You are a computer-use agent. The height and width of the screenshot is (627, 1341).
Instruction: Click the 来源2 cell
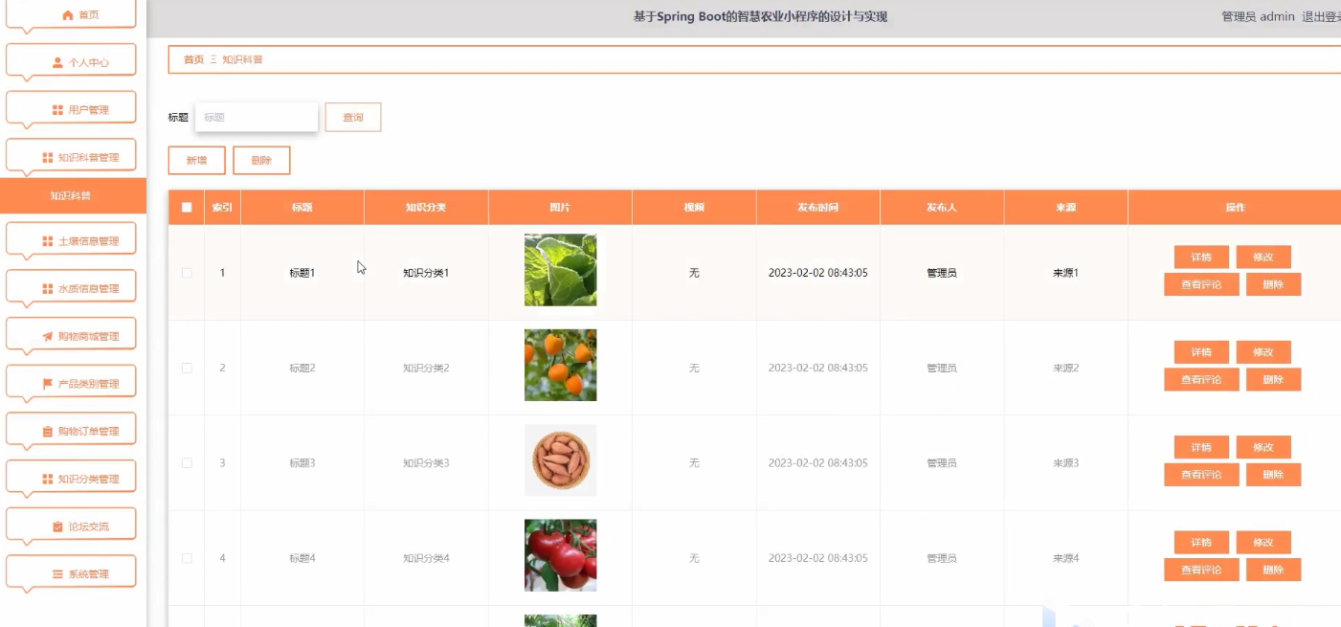(x=1066, y=368)
